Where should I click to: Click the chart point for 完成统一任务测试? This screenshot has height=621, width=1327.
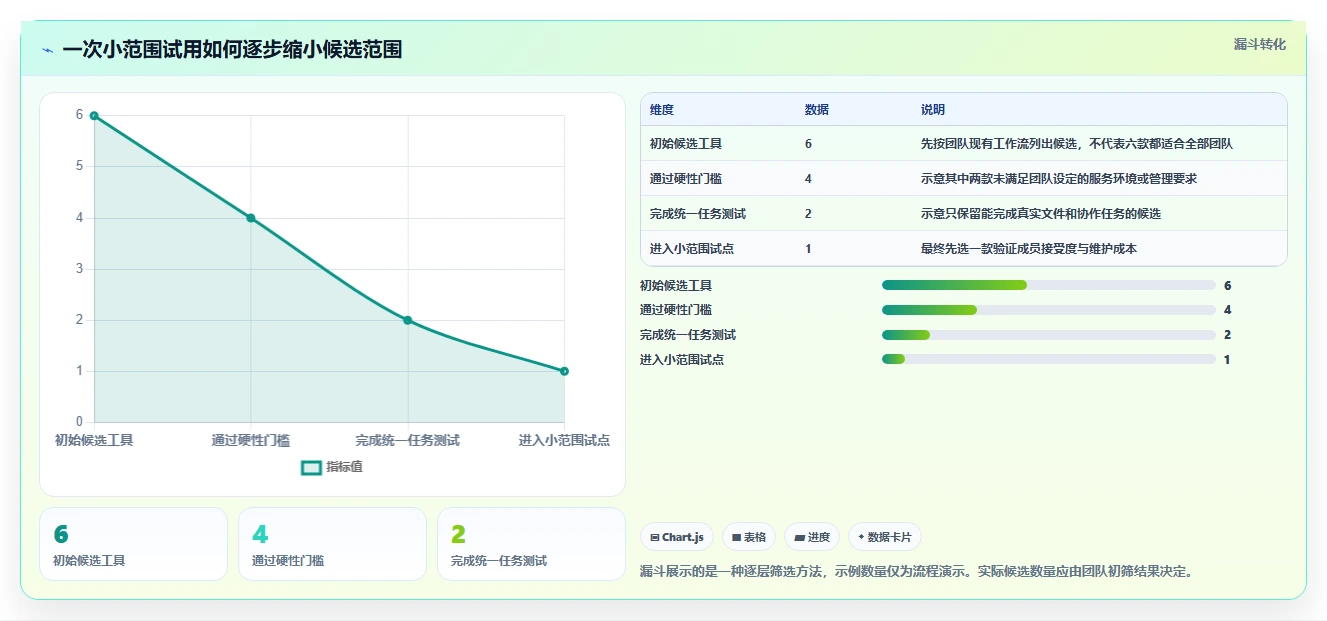coord(408,320)
